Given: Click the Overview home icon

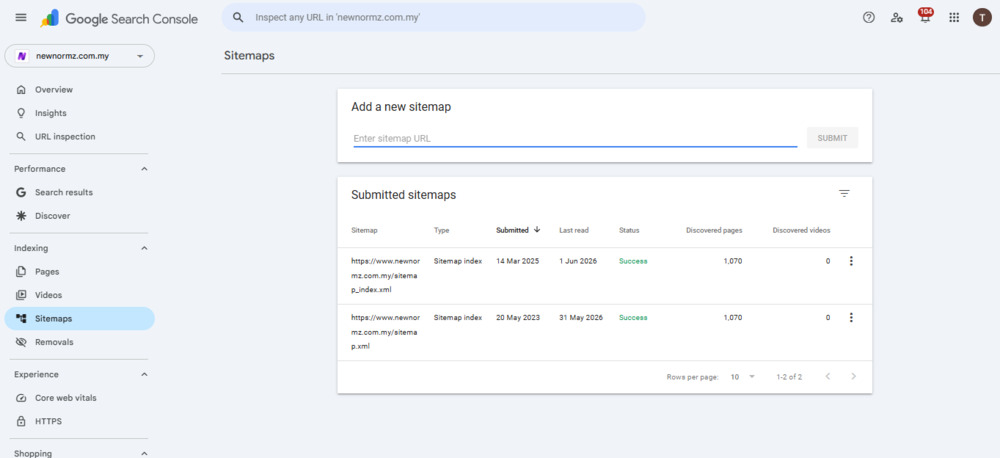Looking at the screenshot, I should (21, 90).
